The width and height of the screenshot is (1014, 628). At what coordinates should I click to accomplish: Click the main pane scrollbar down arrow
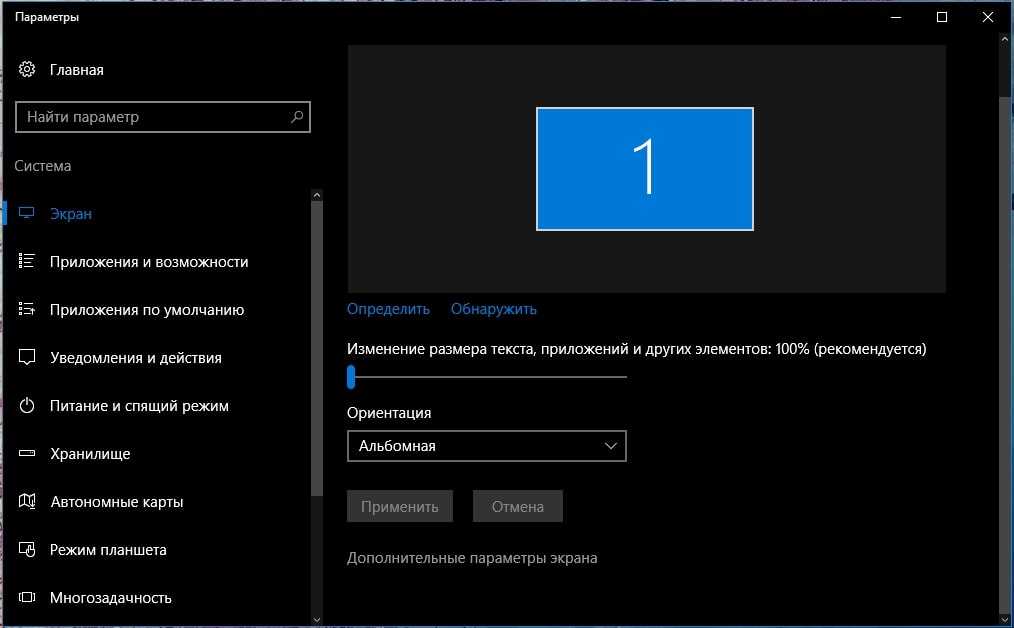[x=1005, y=620]
